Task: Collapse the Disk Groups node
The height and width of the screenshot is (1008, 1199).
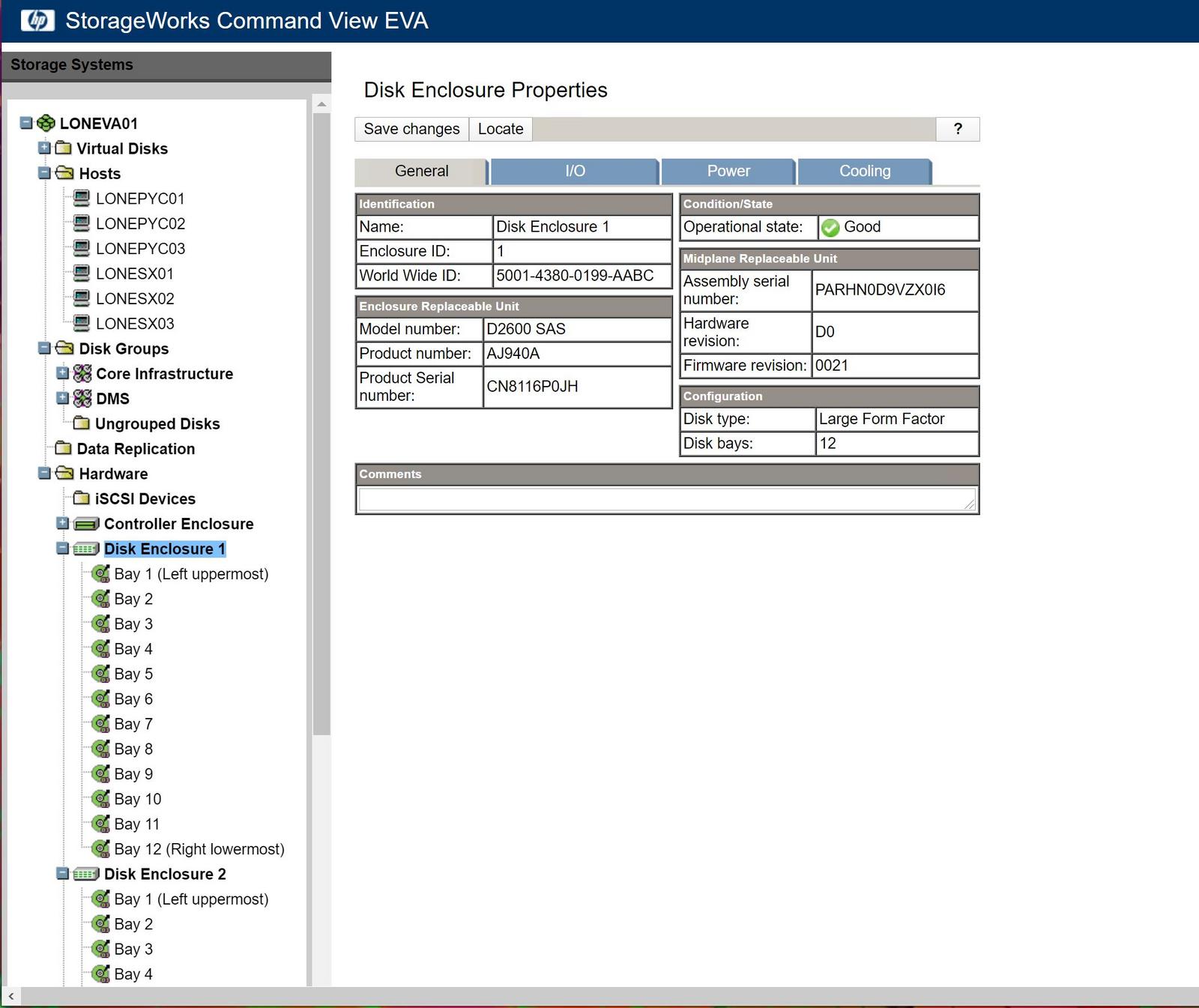Action: (x=44, y=348)
